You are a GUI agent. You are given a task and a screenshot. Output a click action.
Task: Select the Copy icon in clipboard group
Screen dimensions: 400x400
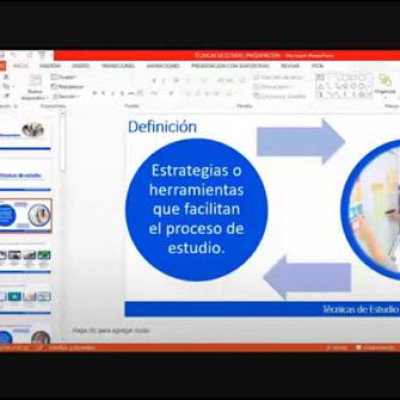pos(6,87)
